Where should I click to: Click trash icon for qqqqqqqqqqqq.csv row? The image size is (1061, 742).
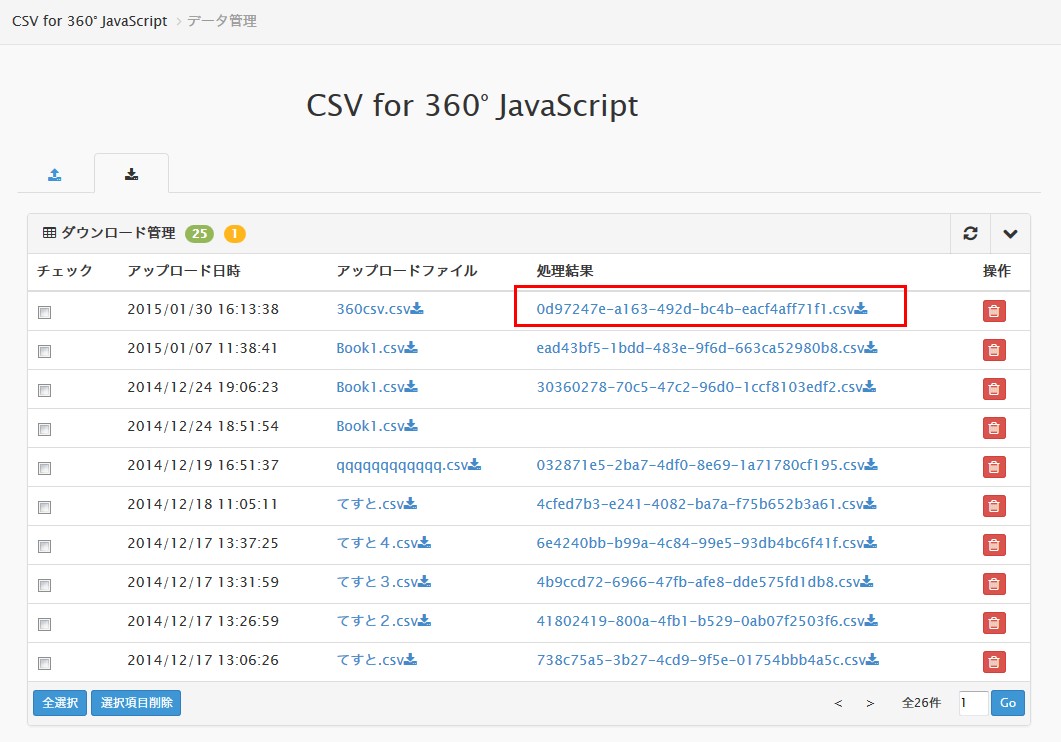[x=993, y=467]
